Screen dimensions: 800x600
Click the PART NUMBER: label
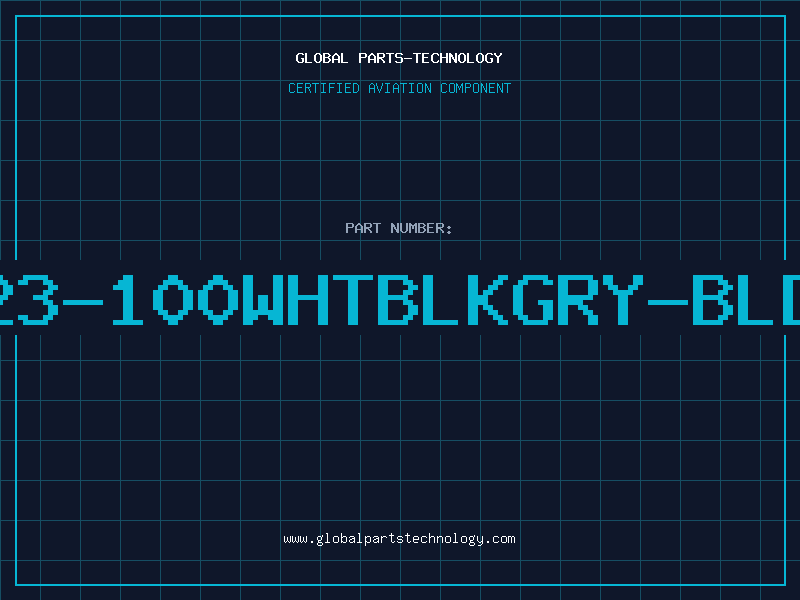coord(399,228)
